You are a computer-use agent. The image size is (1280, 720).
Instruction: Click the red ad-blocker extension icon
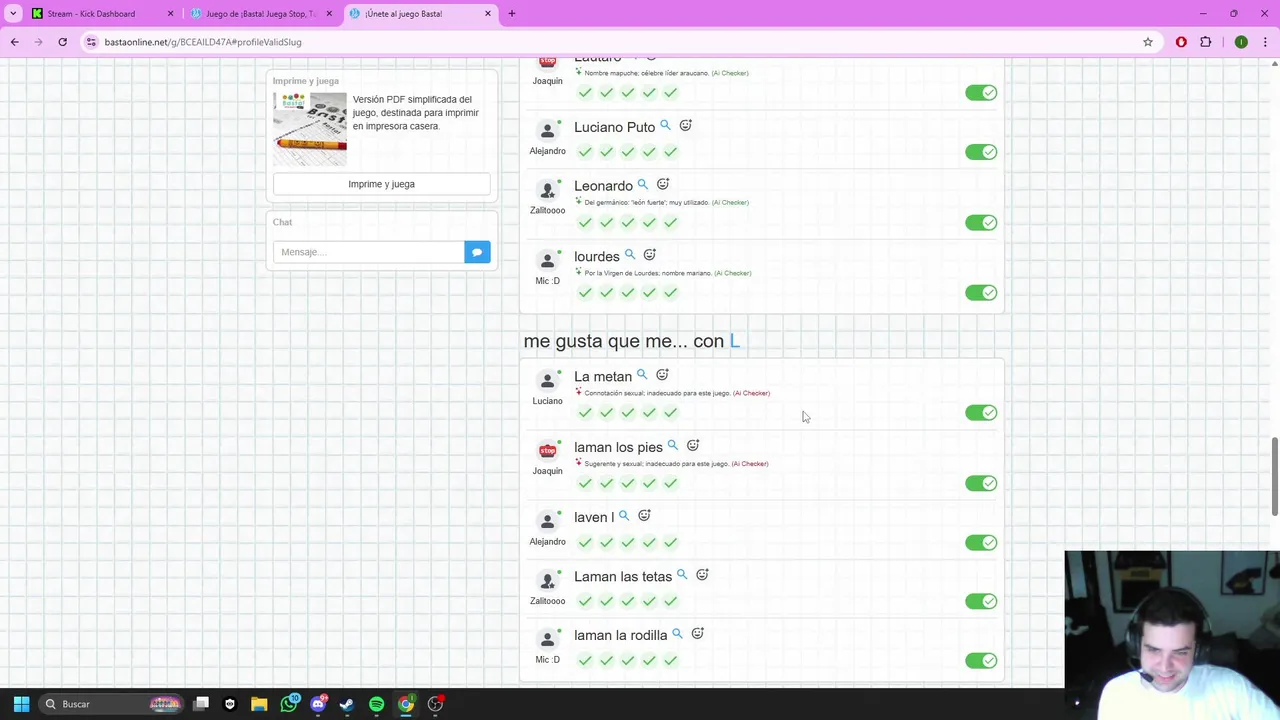(x=1181, y=42)
